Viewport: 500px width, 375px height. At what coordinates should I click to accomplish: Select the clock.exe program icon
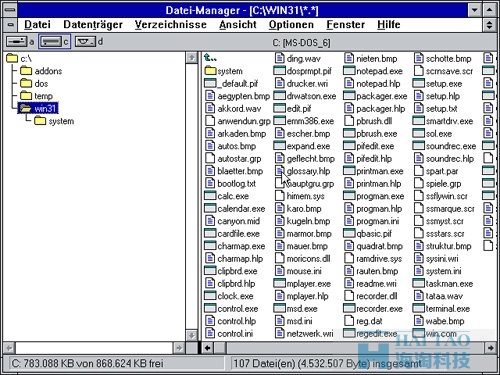click(210, 296)
